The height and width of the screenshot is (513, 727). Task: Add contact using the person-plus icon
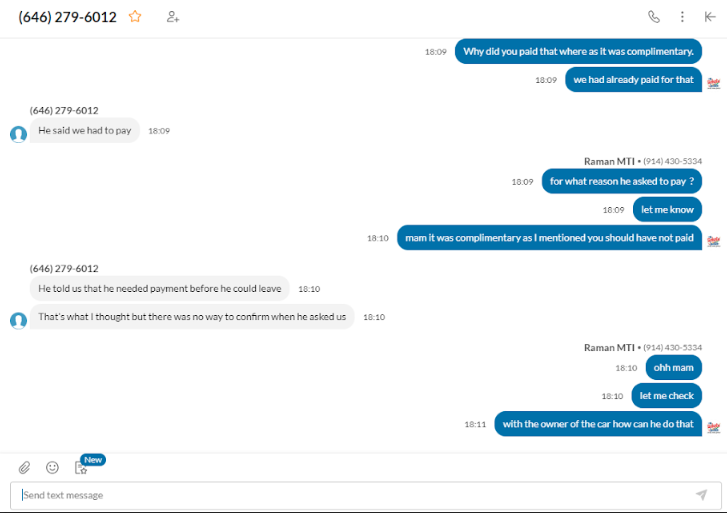(172, 17)
